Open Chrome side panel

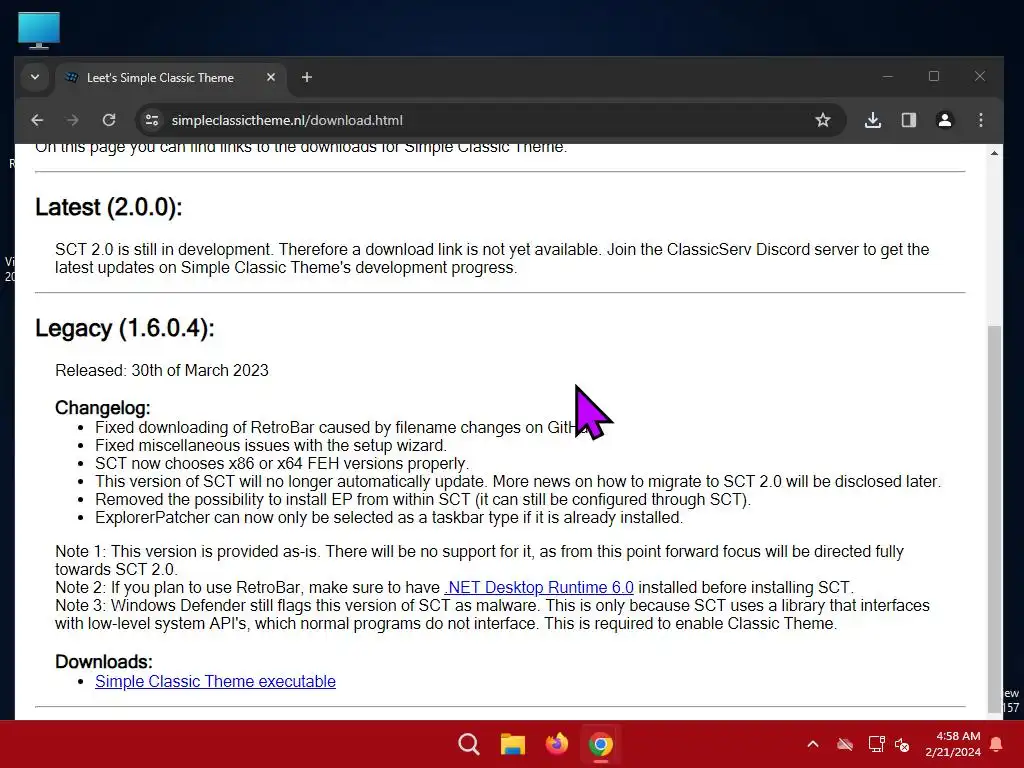pos(909,120)
